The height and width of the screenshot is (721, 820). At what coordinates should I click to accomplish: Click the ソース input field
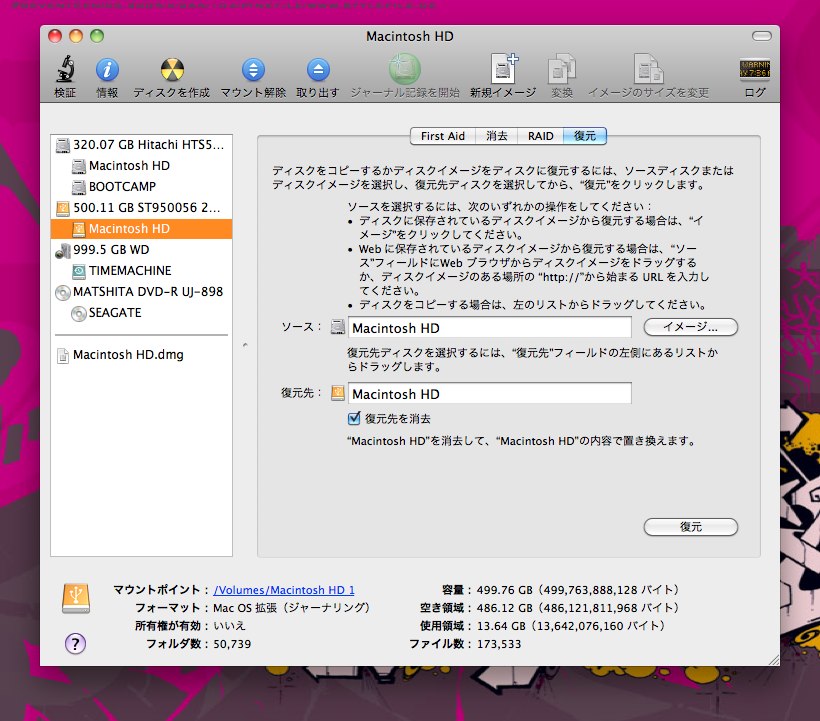click(489, 328)
